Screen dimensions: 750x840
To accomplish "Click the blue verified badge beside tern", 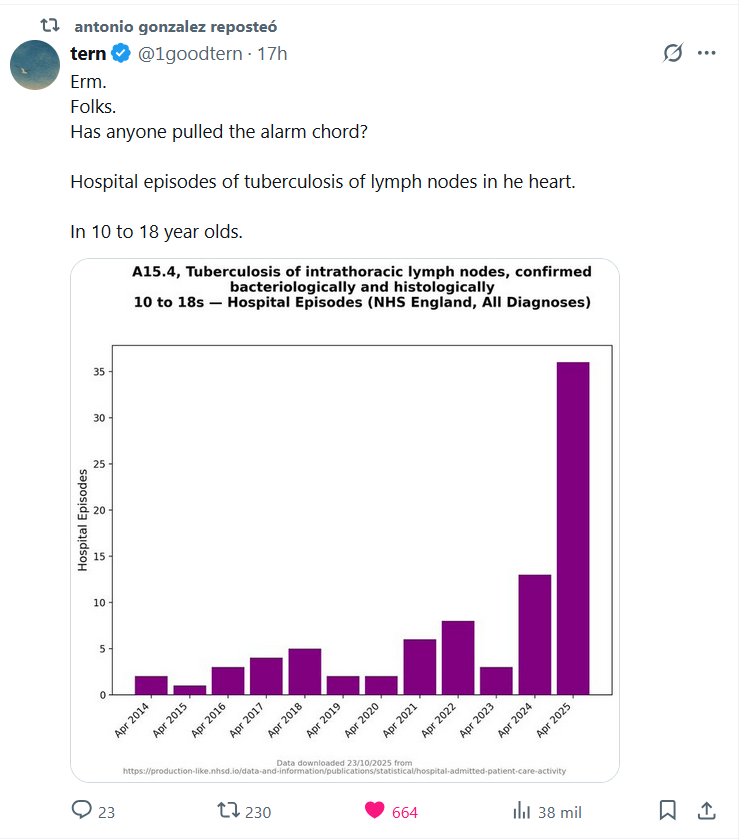I will point(120,53).
